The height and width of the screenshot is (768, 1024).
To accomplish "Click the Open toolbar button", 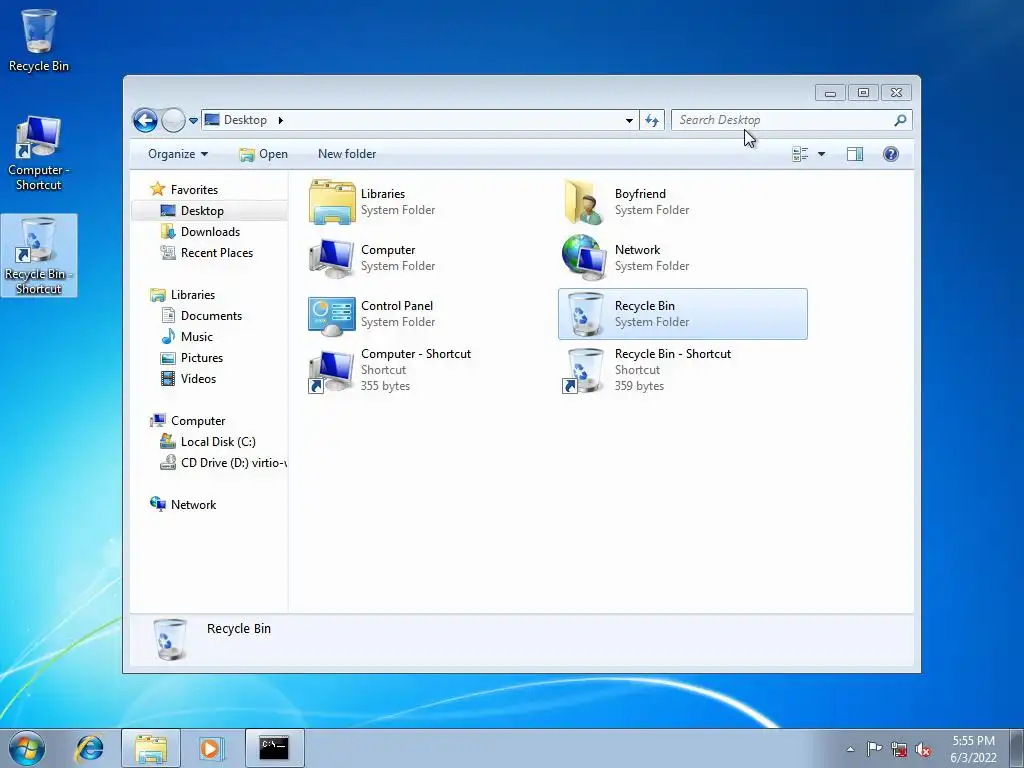I will click(x=263, y=154).
